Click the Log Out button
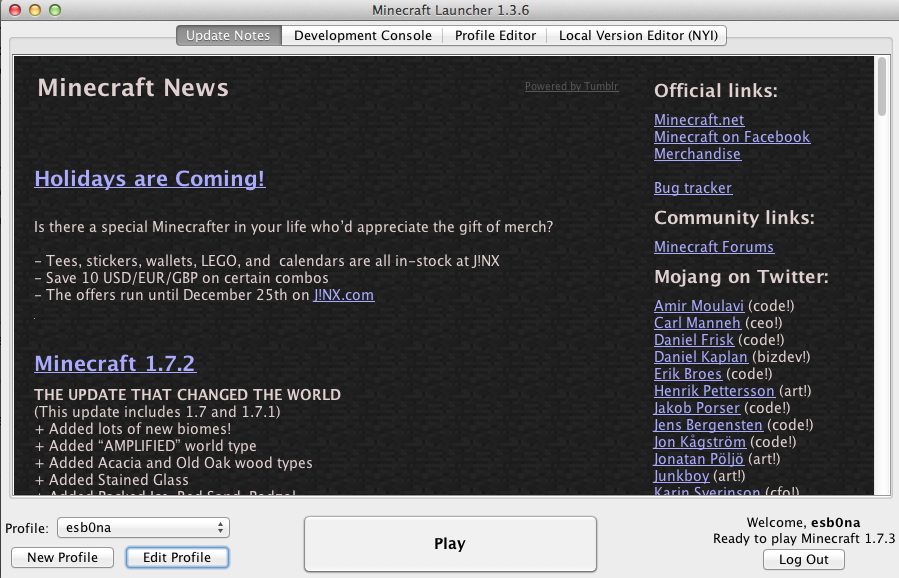The height and width of the screenshot is (578, 899). click(x=803, y=560)
